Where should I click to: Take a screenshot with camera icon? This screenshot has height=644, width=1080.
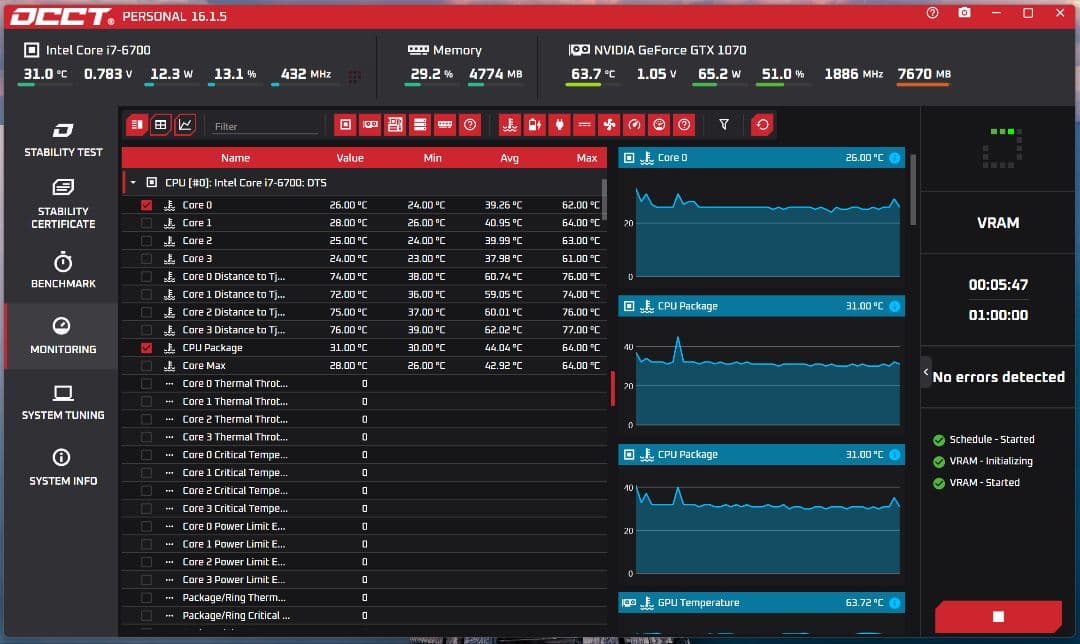coord(964,13)
